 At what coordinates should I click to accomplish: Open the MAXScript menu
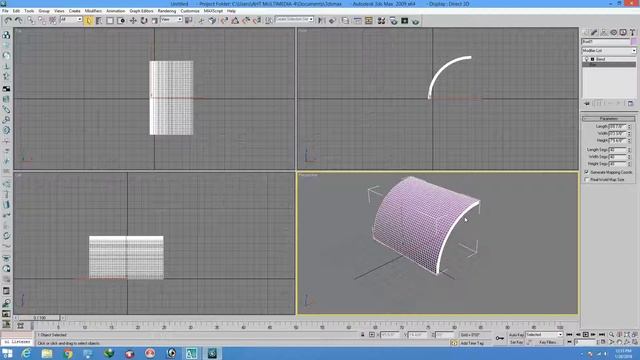click(x=213, y=11)
